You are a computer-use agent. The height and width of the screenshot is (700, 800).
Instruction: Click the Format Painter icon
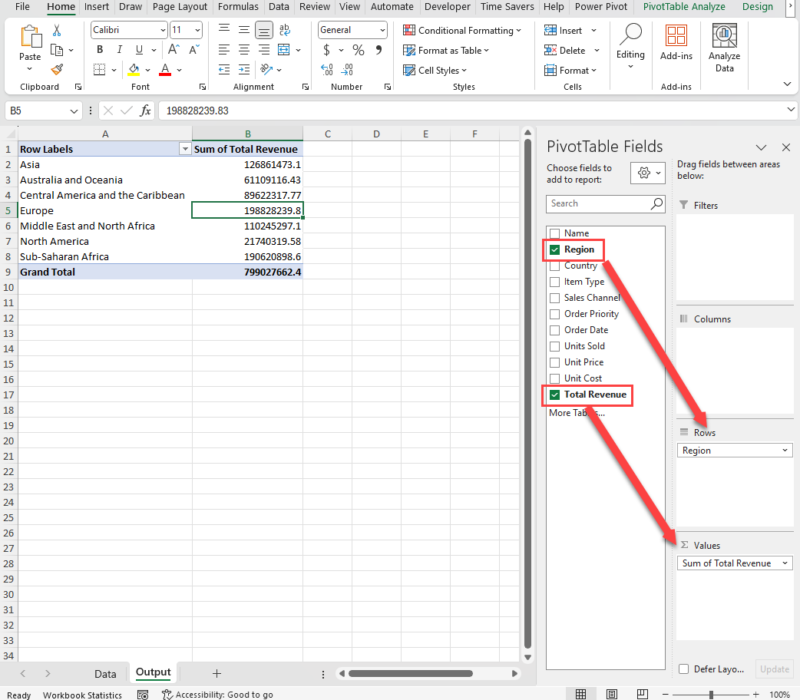pyautogui.click(x=58, y=69)
